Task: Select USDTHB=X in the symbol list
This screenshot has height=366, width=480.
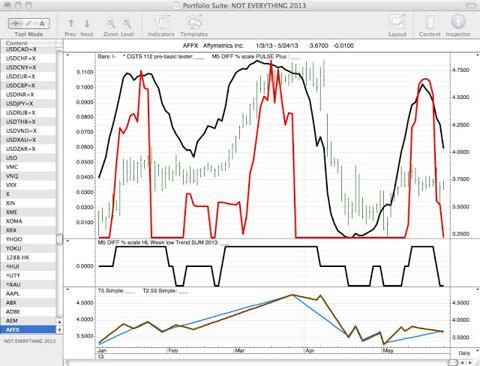Action: coord(28,122)
